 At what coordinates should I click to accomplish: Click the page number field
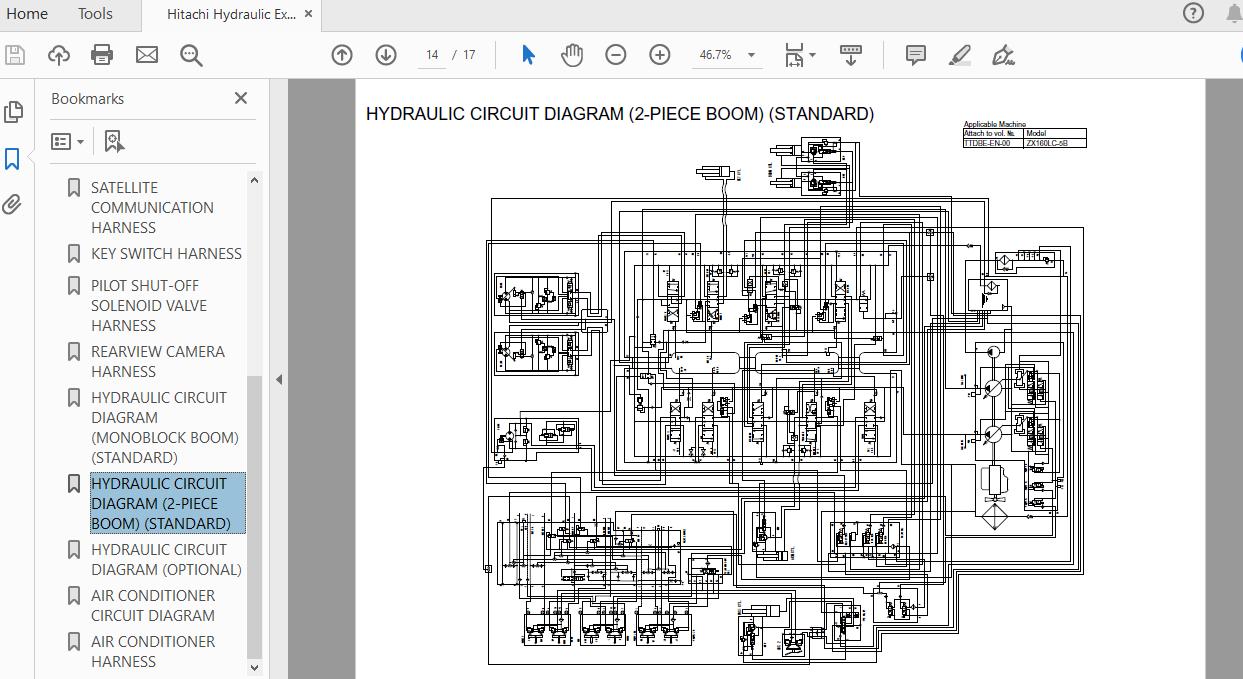coord(432,55)
